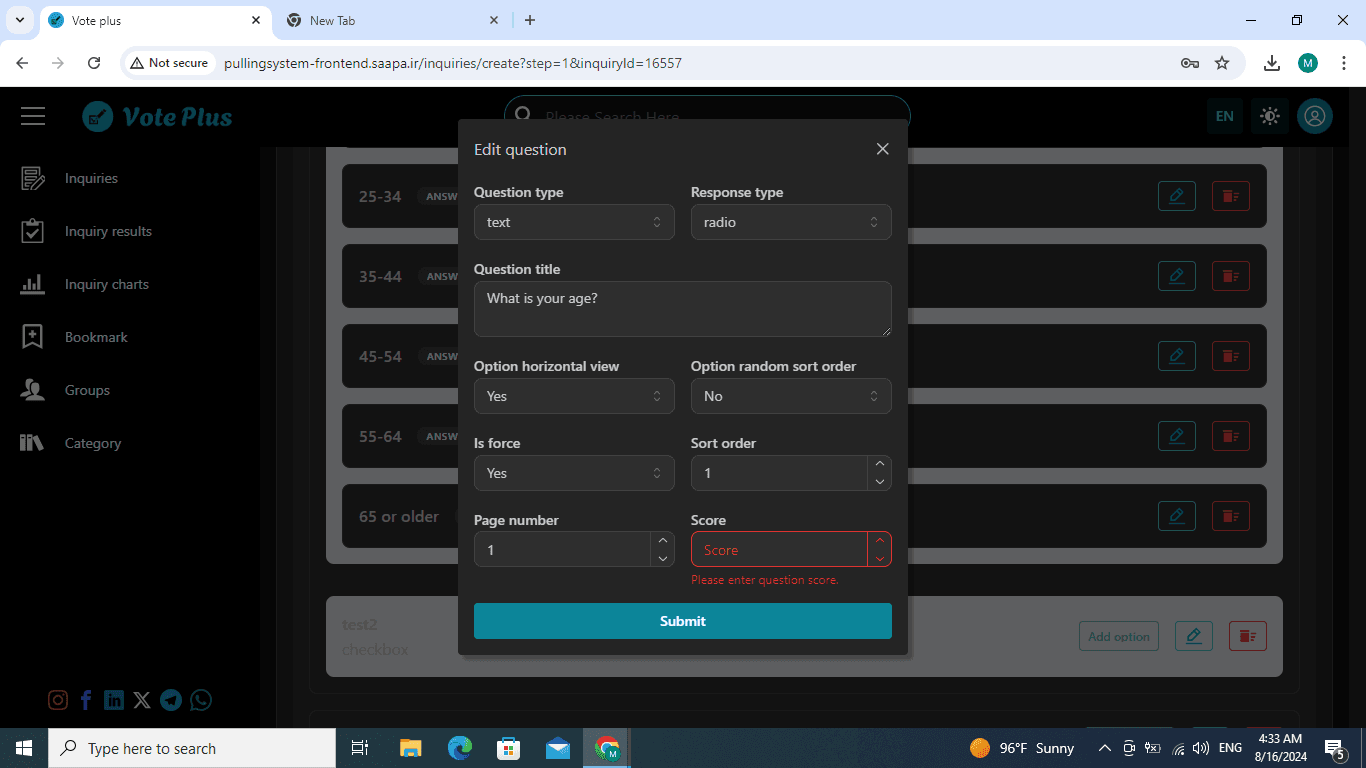Screen dimensions: 1366x768
Task: Toggle the light/dark theme icon
Action: (x=1269, y=116)
